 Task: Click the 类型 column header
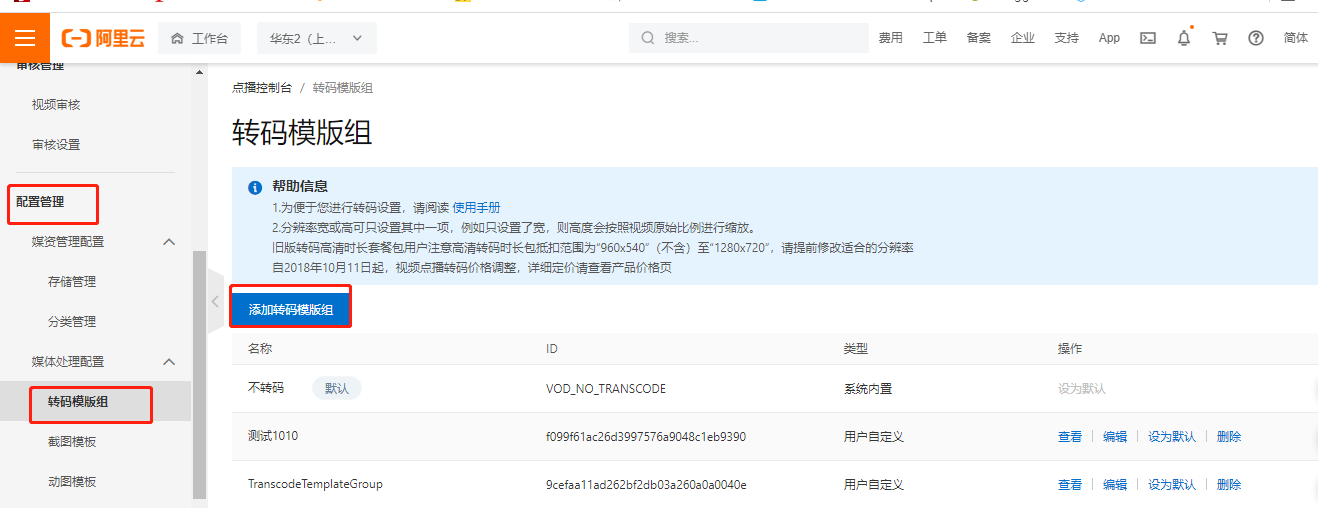pyautogui.click(x=856, y=349)
